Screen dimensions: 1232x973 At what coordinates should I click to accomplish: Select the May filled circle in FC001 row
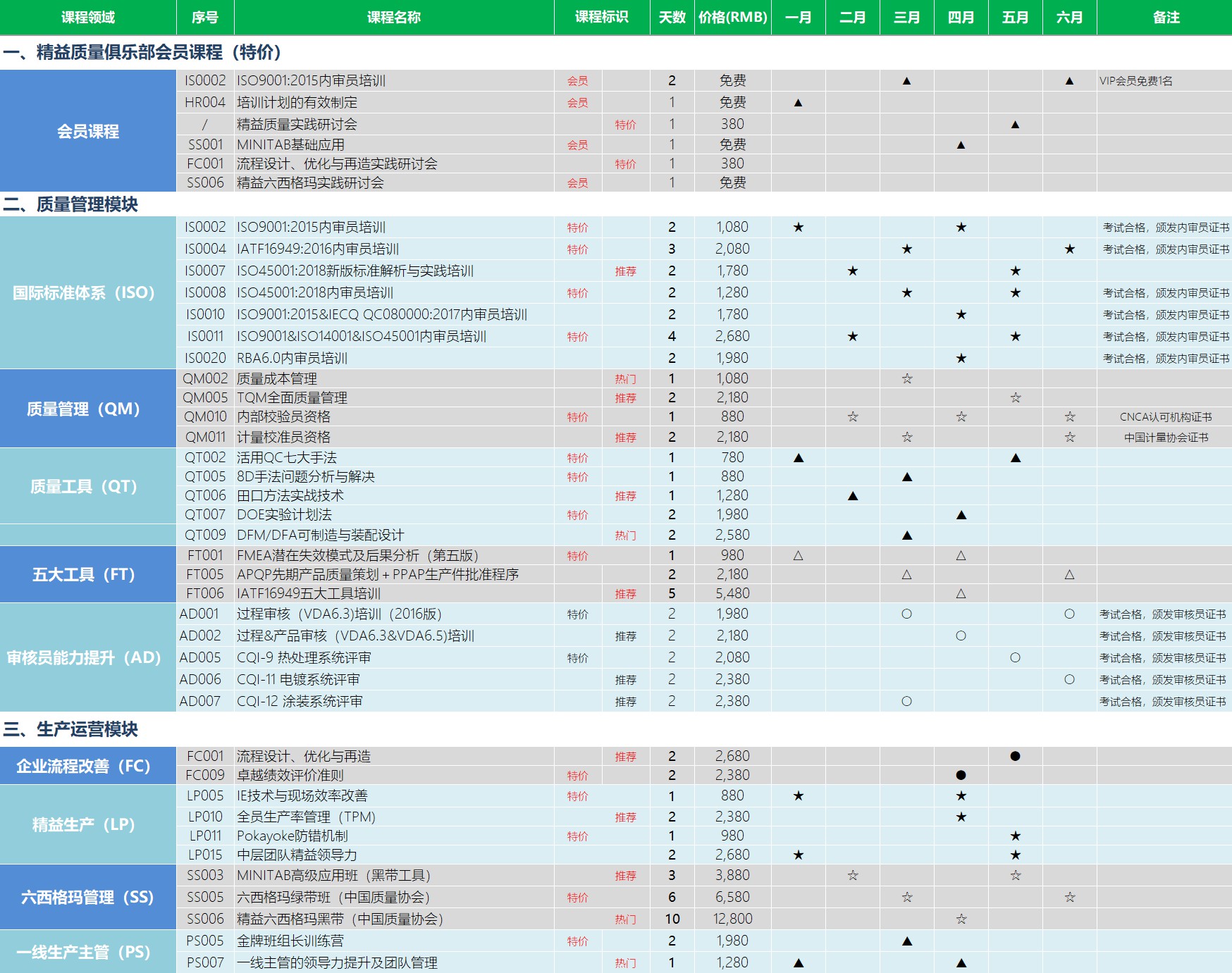point(1015,756)
